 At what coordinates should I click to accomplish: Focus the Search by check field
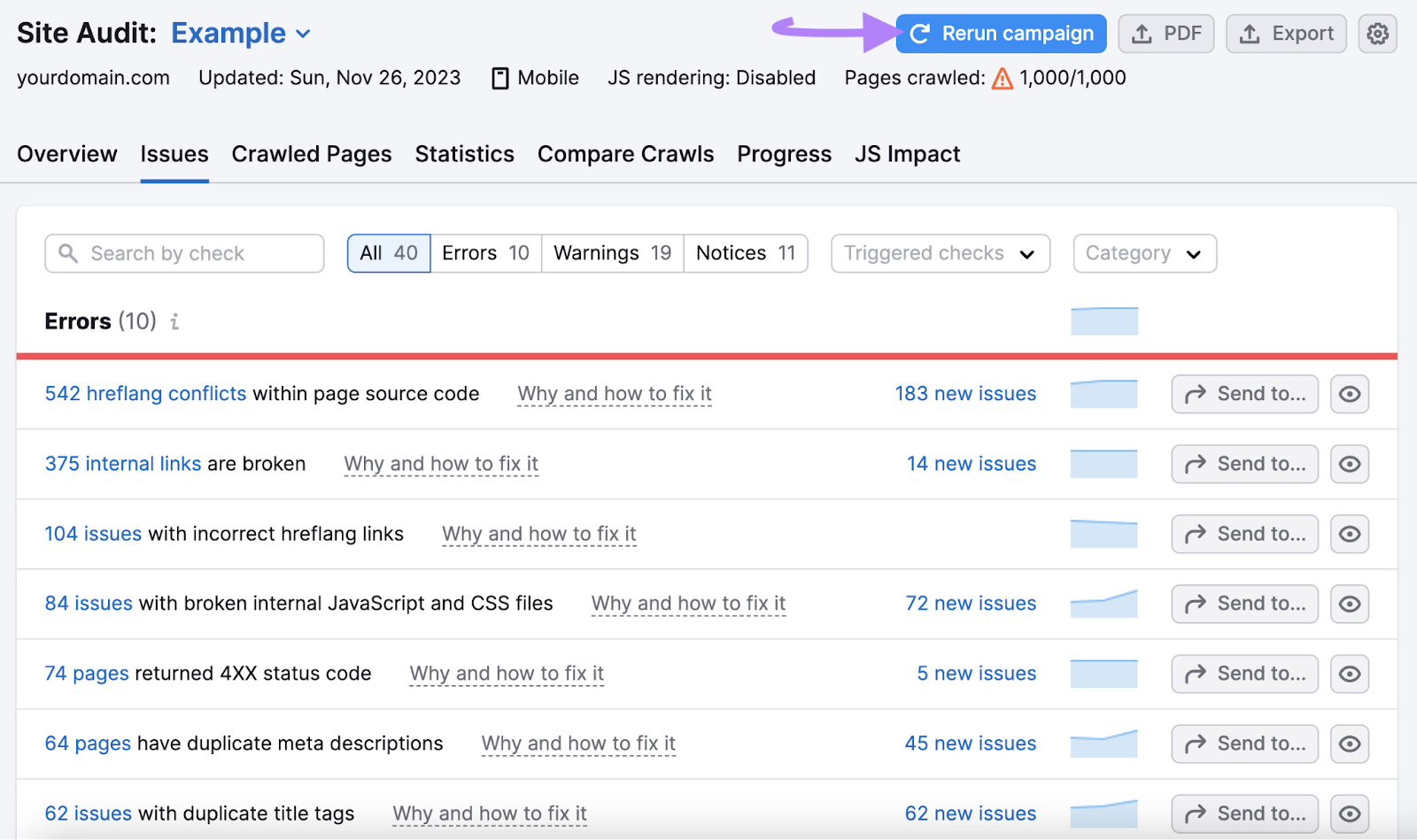[184, 253]
